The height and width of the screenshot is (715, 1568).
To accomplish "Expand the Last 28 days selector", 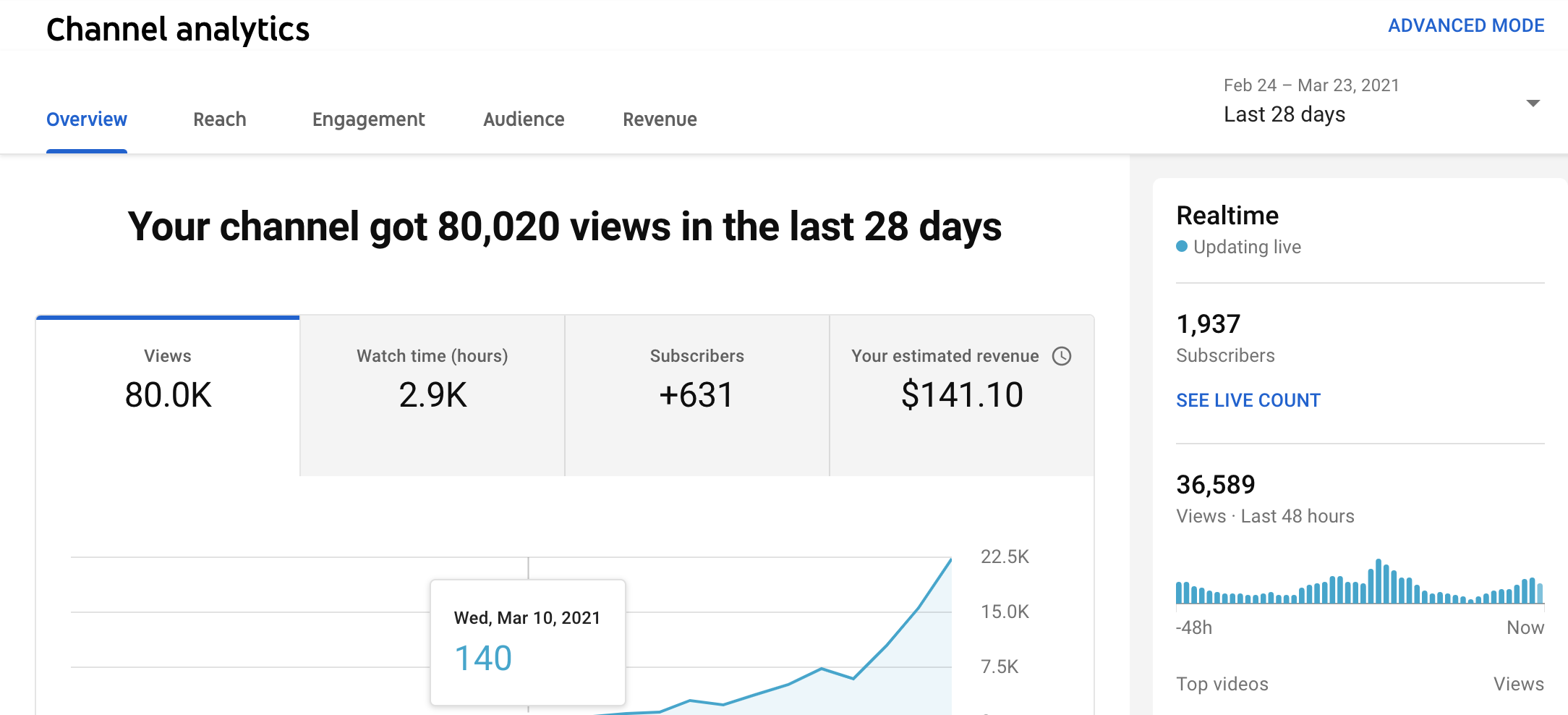I will pyautogui.click(x=1284, y=114).
